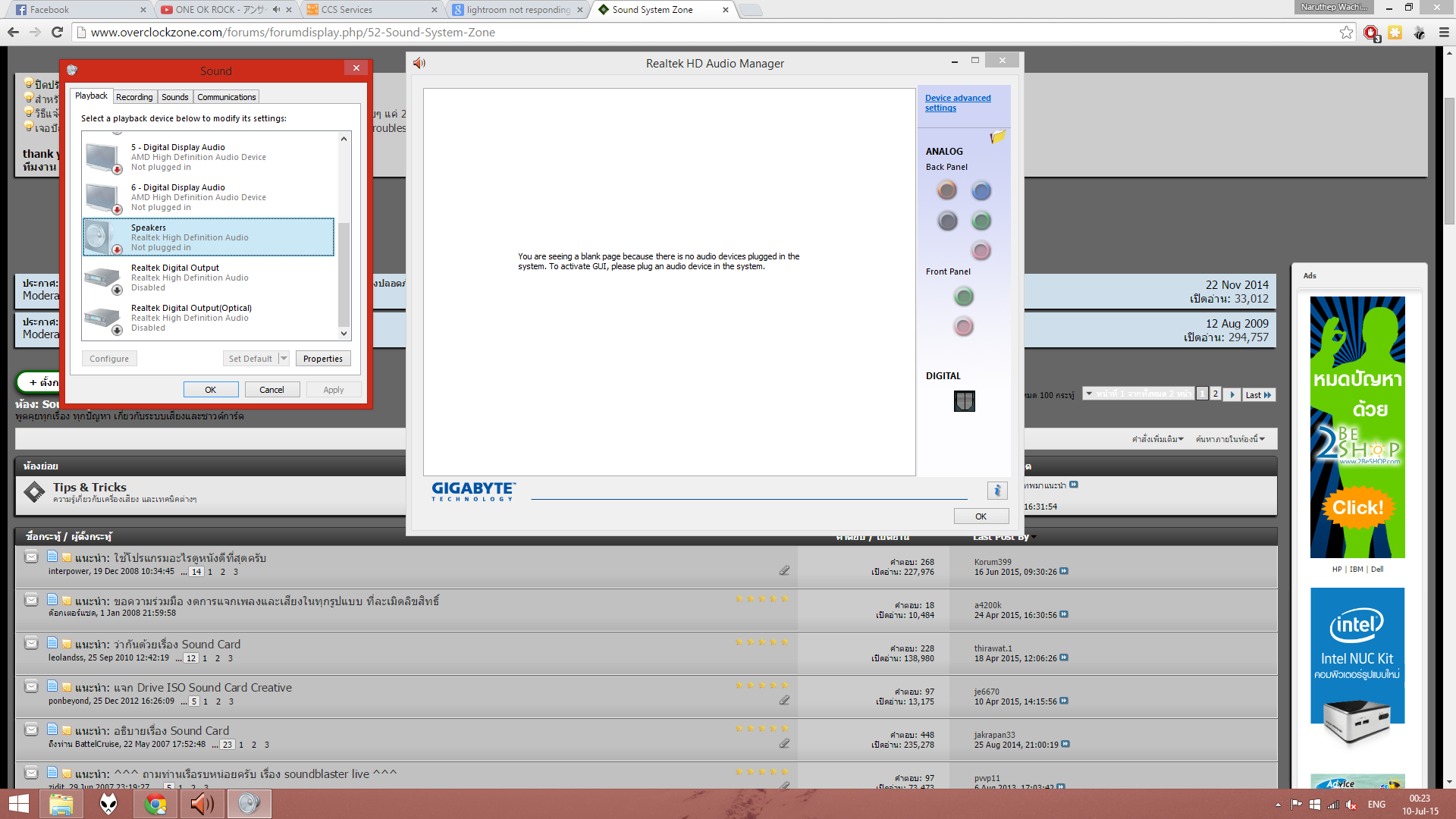Click the information icon in Realtek manager
The image size is (1456, 819).
[997, 491]
